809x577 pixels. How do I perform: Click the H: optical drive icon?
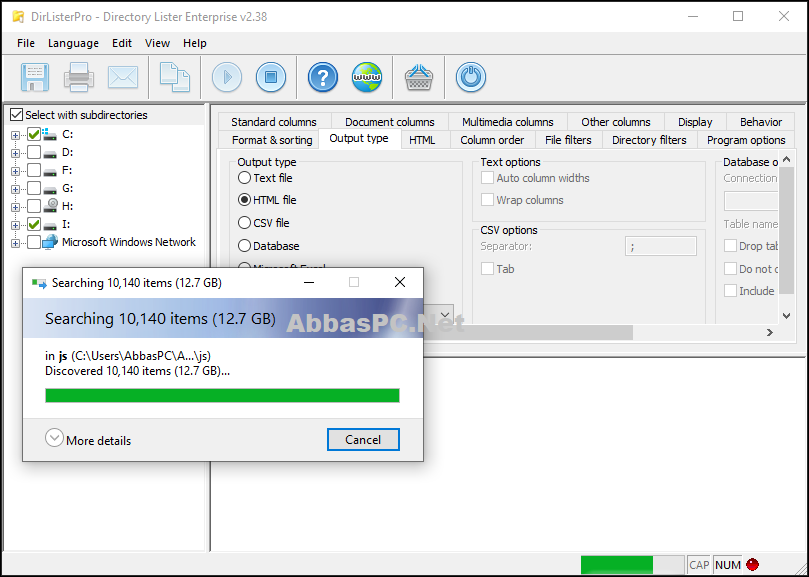click(x=50, y=206)
